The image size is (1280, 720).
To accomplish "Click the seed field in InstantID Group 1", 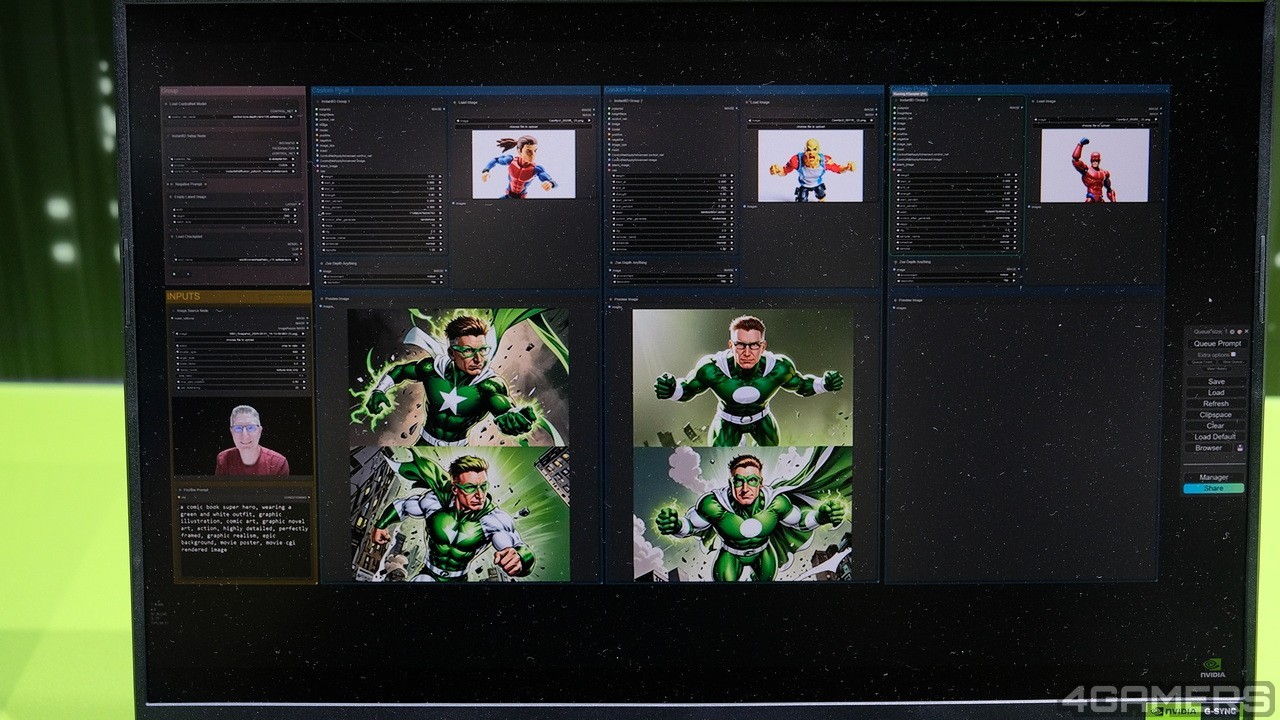I will click(x=381, y=213).
